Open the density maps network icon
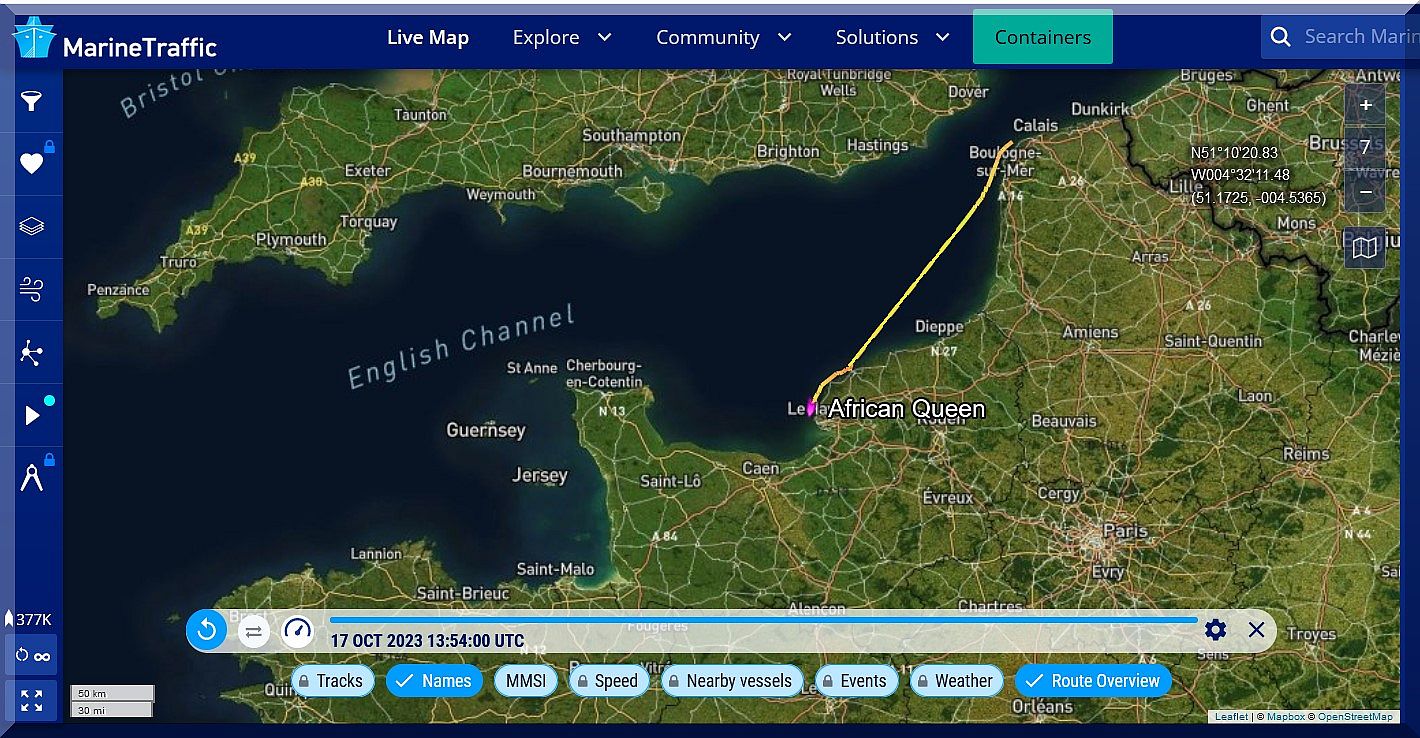This screenshot has height=738, width=1420. [32, 352]
